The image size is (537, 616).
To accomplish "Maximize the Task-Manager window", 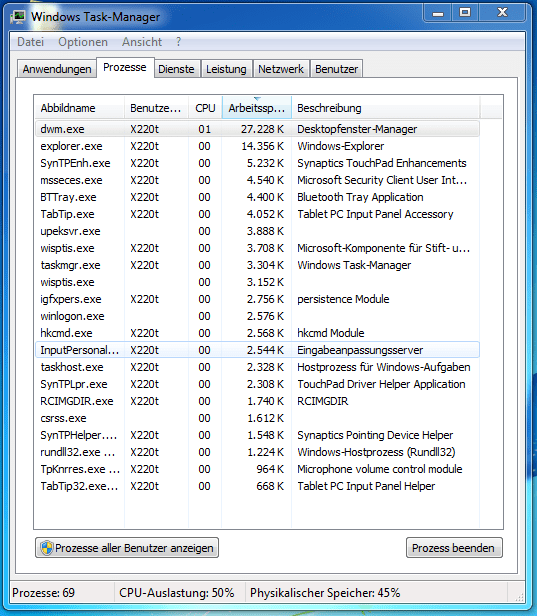I will click(465, 13).
